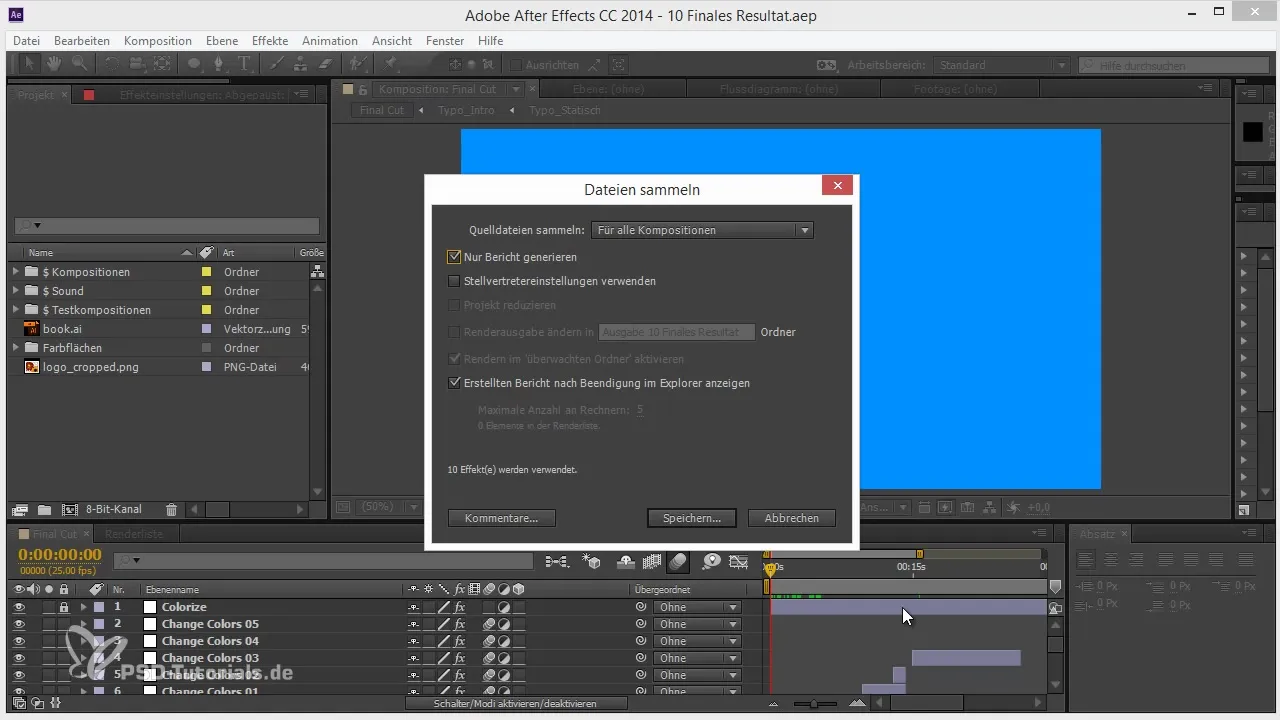Screen dimensions: 1280x720
Task: Open the graph editor icon
Action: (x=739, y=561)
